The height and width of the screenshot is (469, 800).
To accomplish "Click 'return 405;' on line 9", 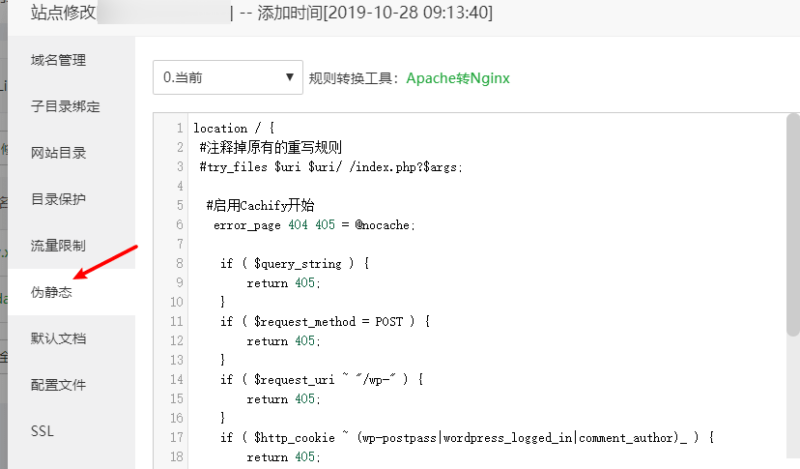I will pyautogui.click(x=283, y=283).
